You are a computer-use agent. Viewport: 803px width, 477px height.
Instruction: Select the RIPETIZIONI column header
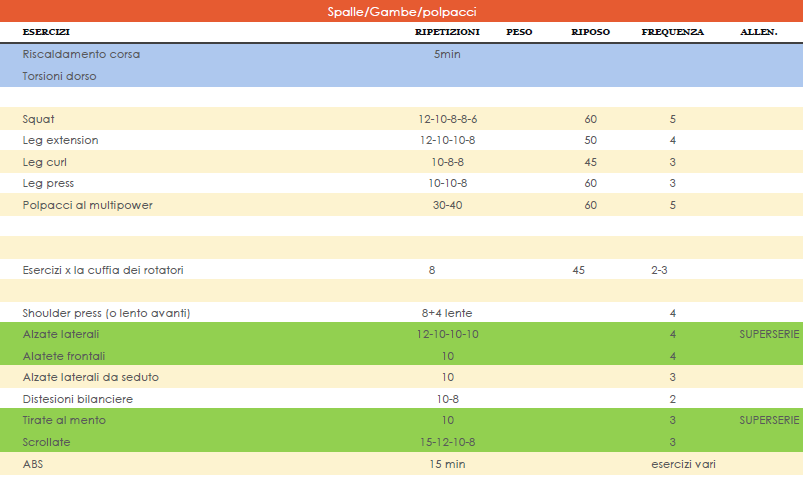click(x=447, y=32)
